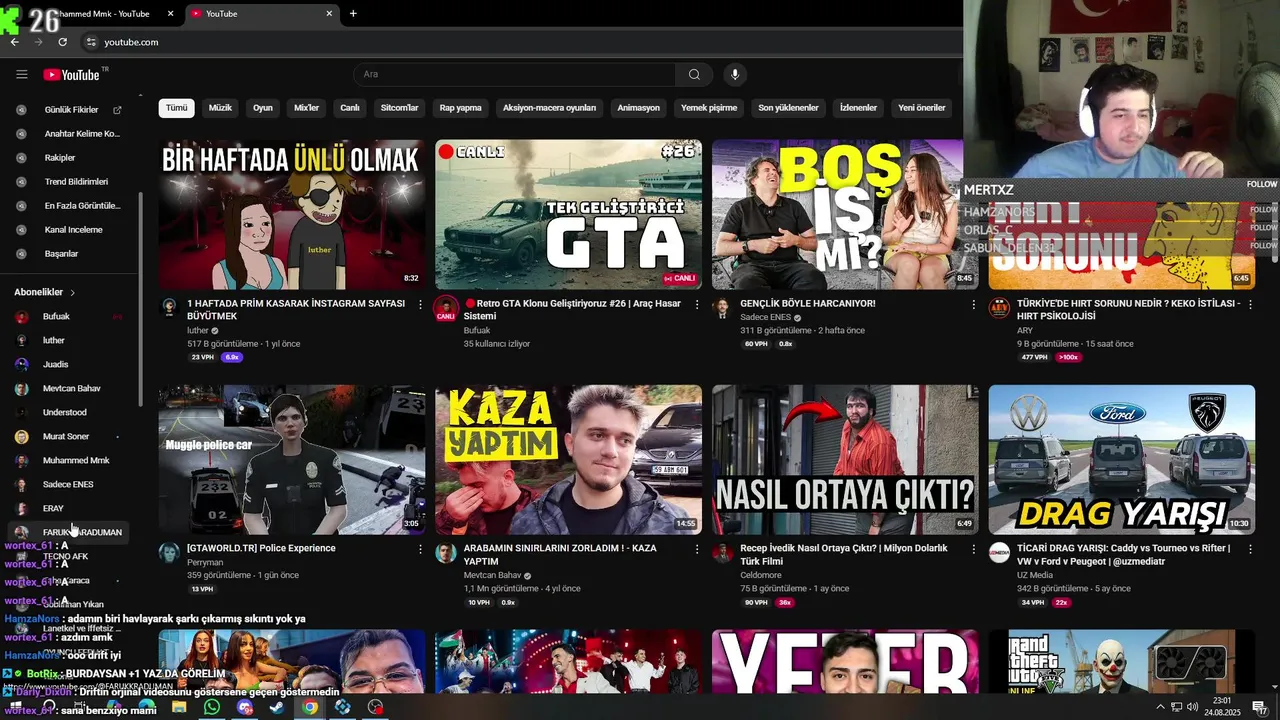
Task: Open the luther channel avatar under first video
Action: tap(169, 309)
